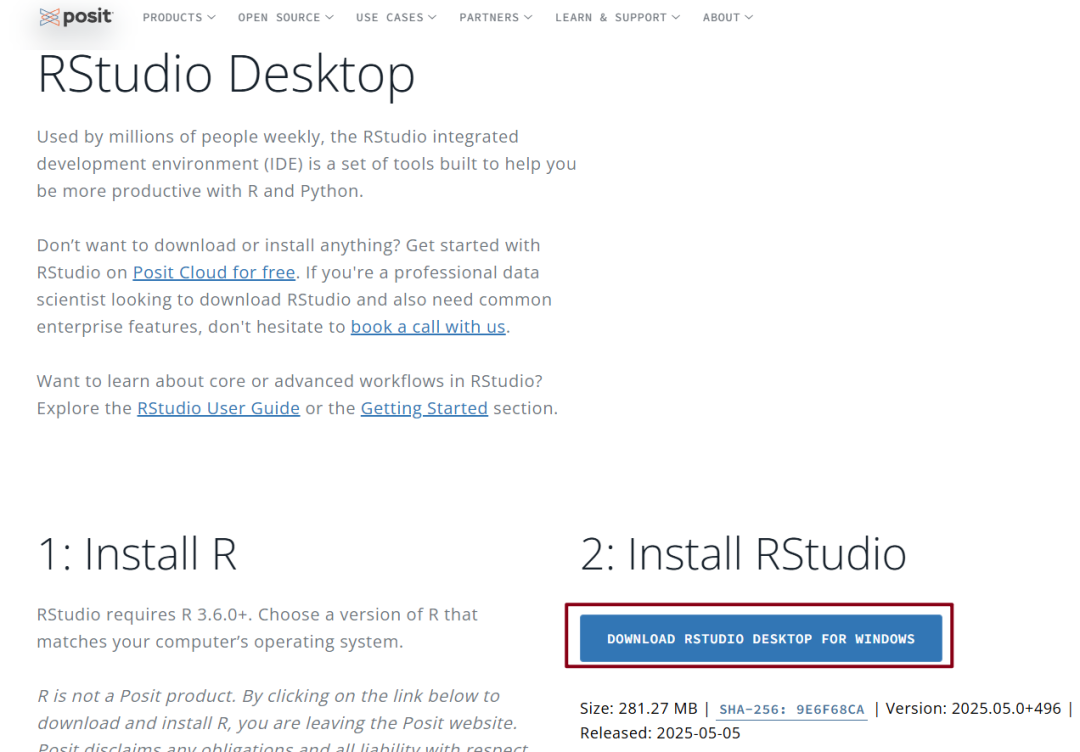
Task: Open the About menu
Action: [727, 17]
